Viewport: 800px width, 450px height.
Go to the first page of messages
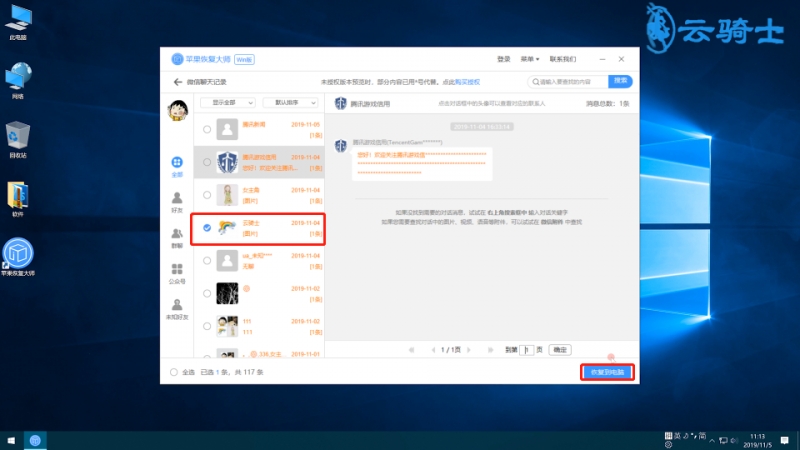(412, 350)
